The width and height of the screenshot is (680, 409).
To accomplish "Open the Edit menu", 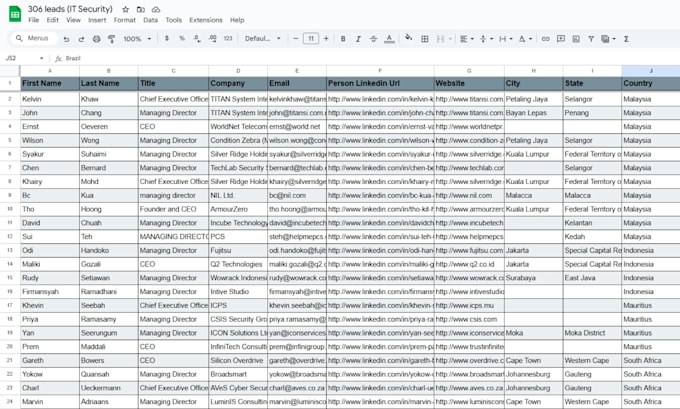I will [x=52, y=20].
